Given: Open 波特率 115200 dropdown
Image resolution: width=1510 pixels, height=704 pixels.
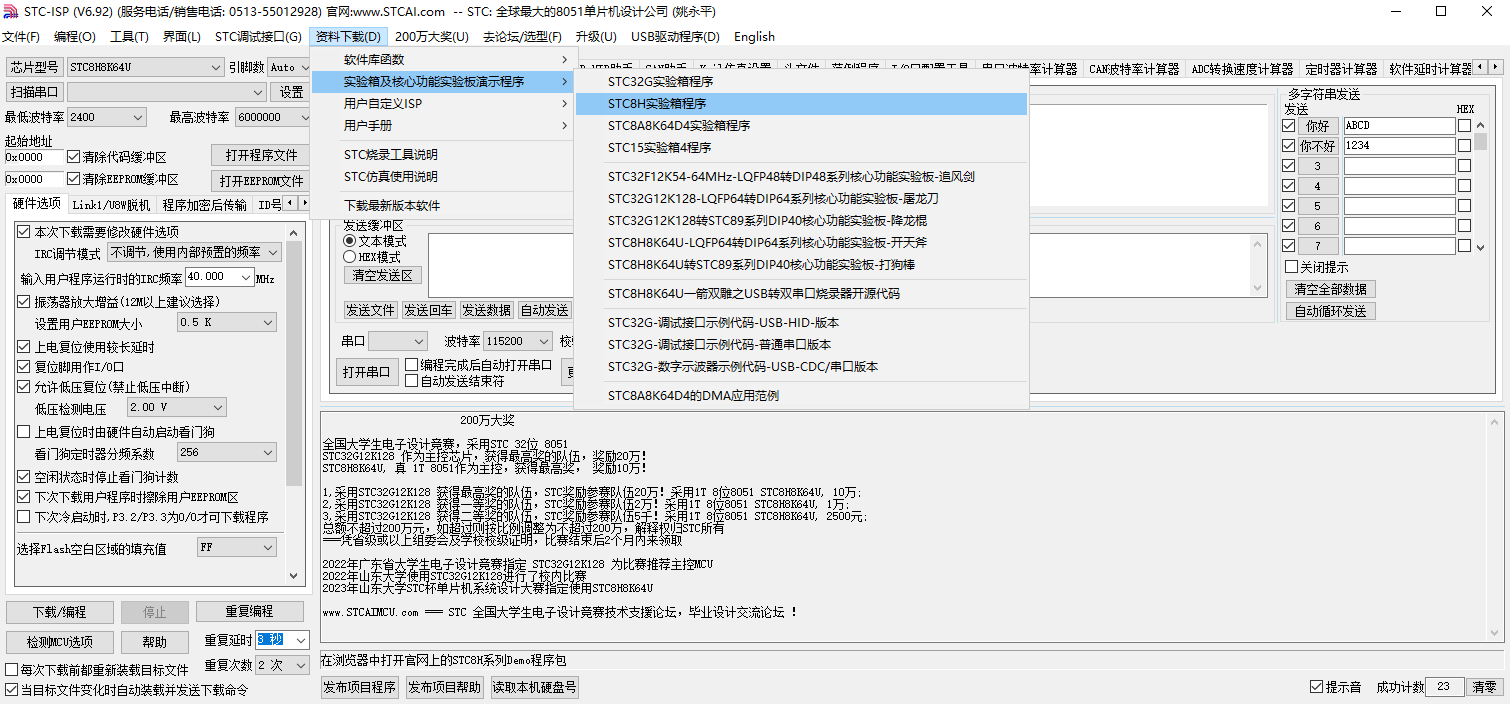Looking at the screenshot, I should click(x=517, y=341).
